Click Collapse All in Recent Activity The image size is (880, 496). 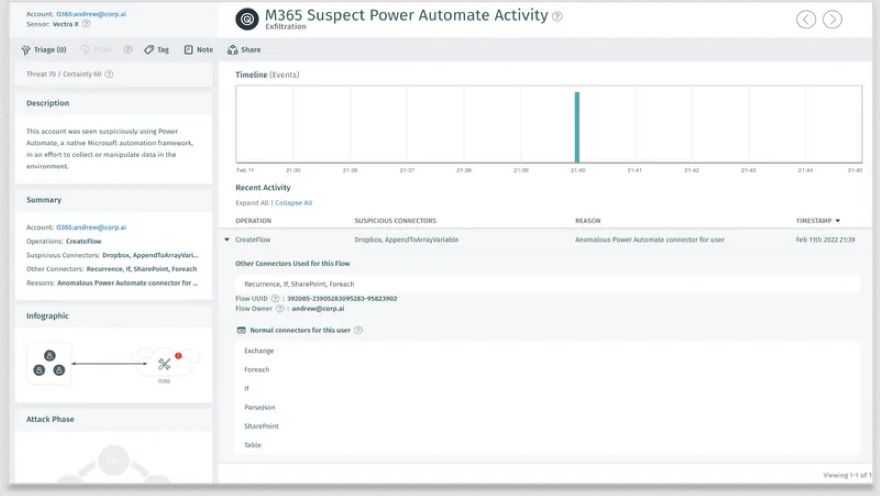coord(294,203)
